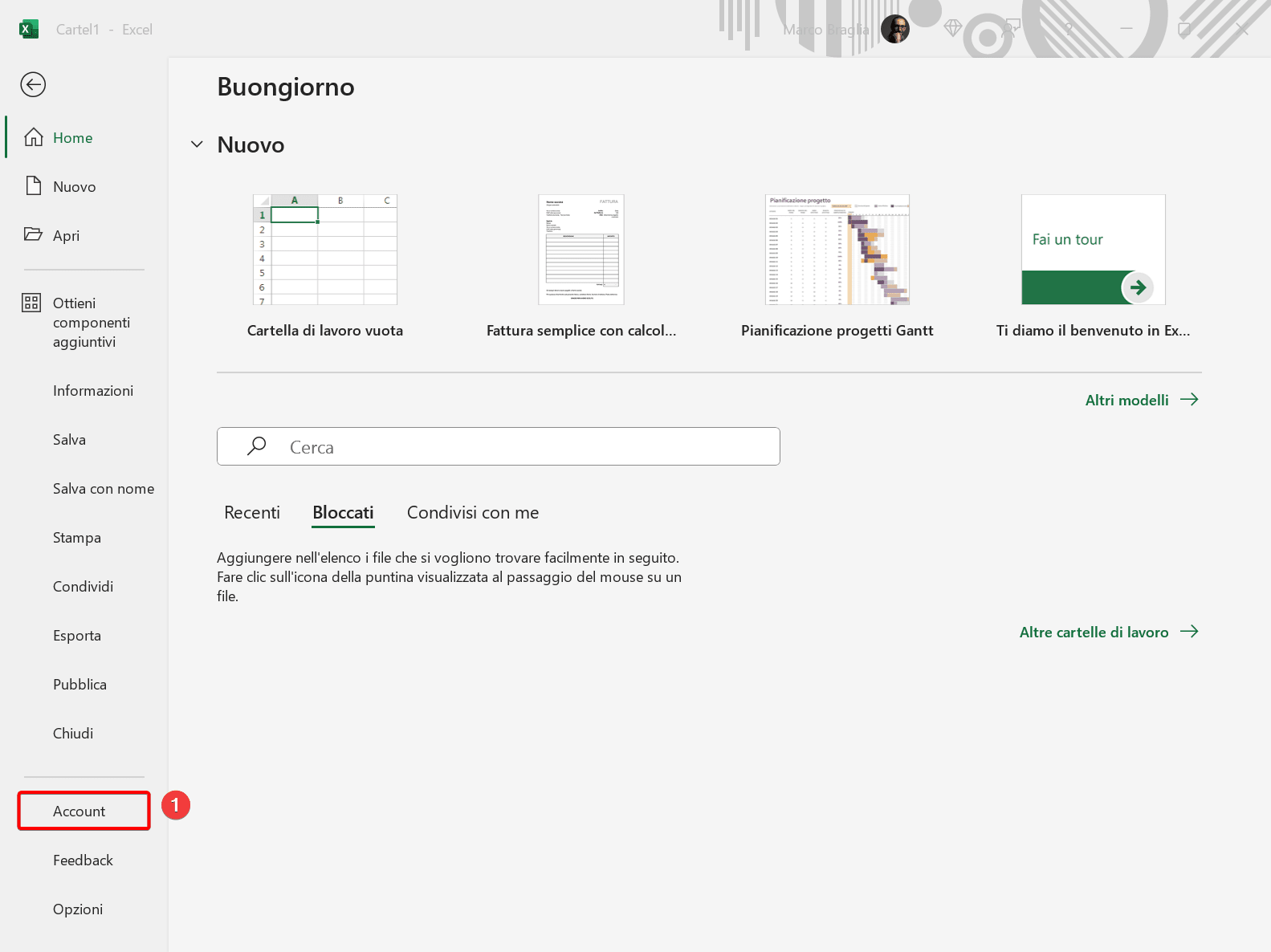Click the Excel logo in title bar

[x=29, y=29]
